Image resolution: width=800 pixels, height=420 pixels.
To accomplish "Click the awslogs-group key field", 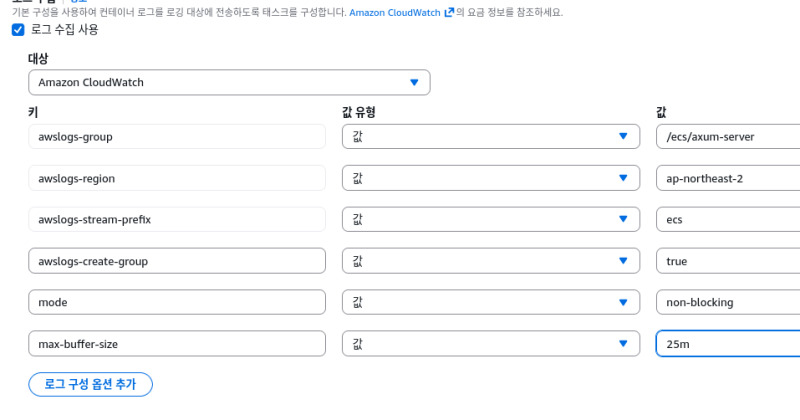I will click(177, 136).
